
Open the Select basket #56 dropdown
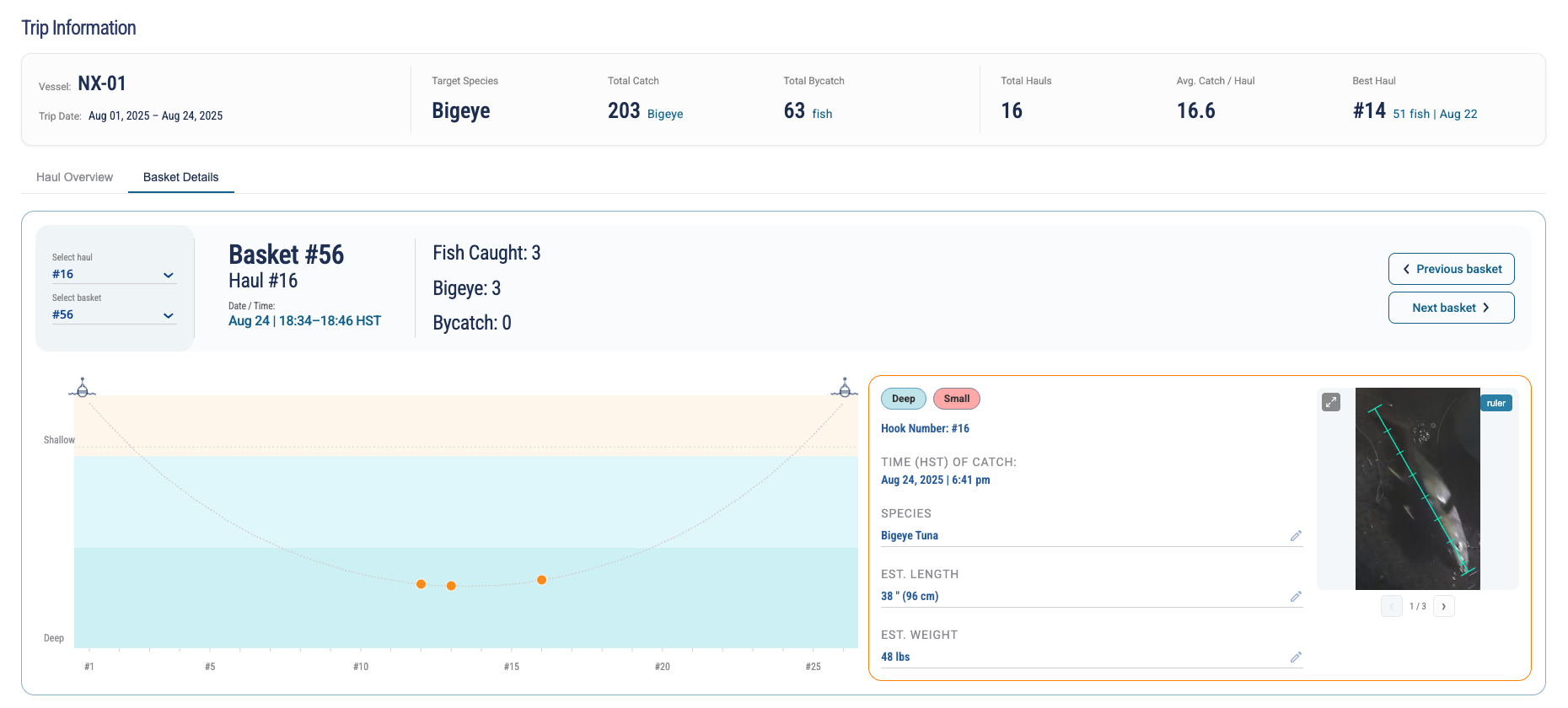[114, 315]
